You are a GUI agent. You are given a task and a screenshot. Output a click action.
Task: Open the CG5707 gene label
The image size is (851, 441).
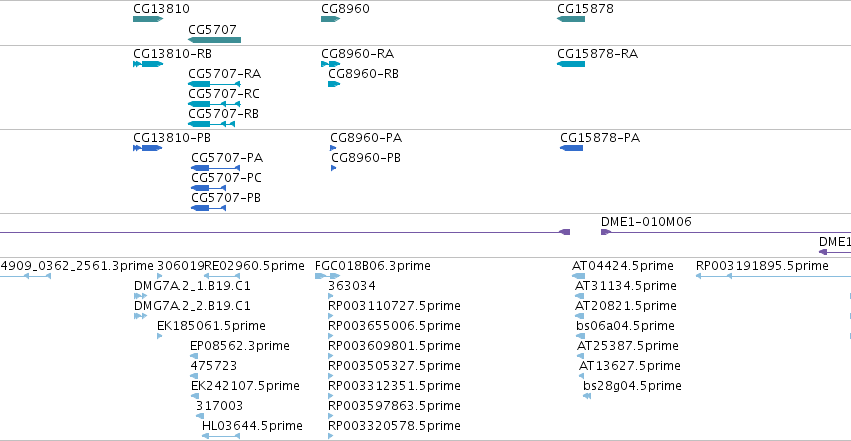click(x=212, y=29)
